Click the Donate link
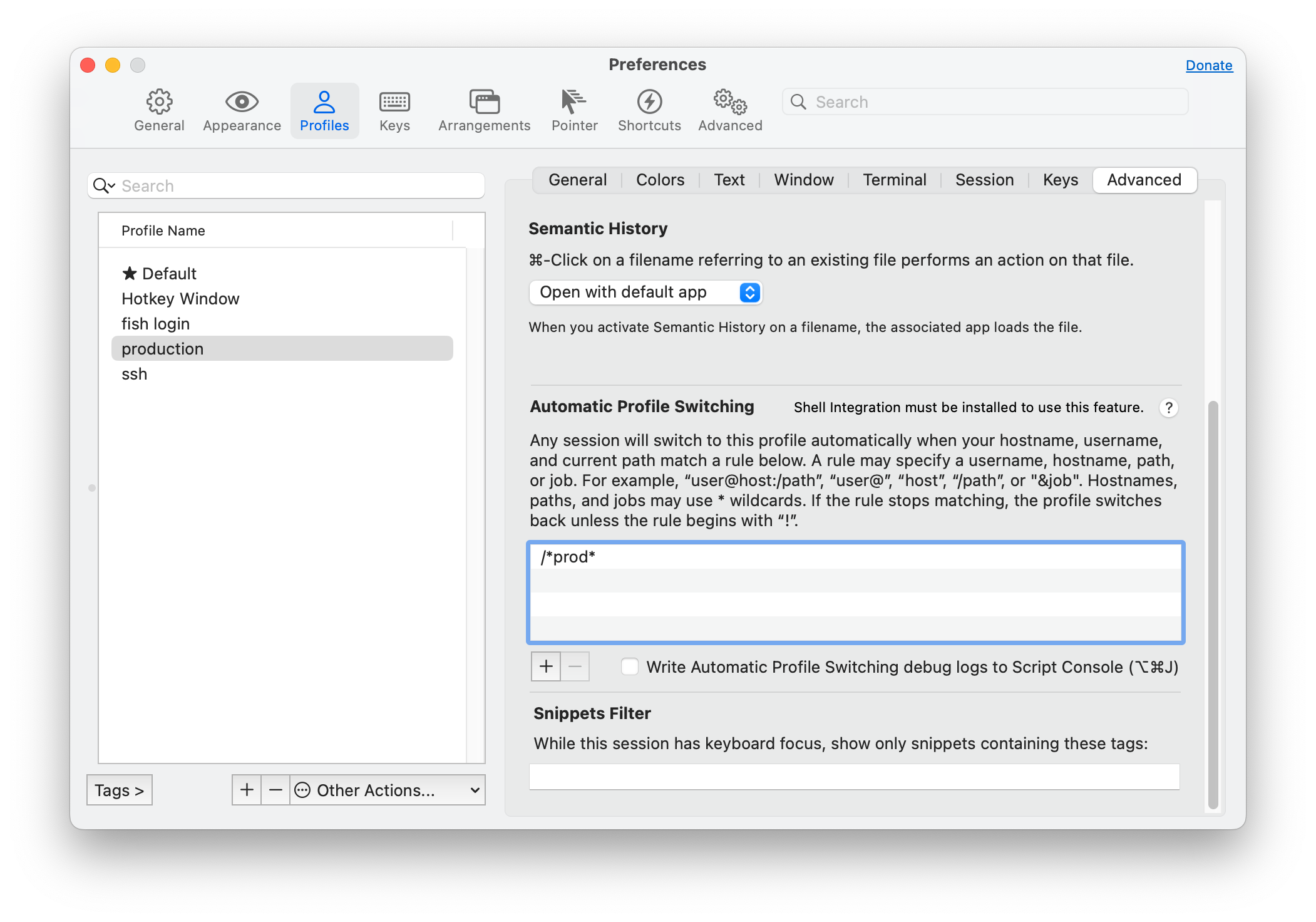1316x922 pixels. [x=1208, y=65]
